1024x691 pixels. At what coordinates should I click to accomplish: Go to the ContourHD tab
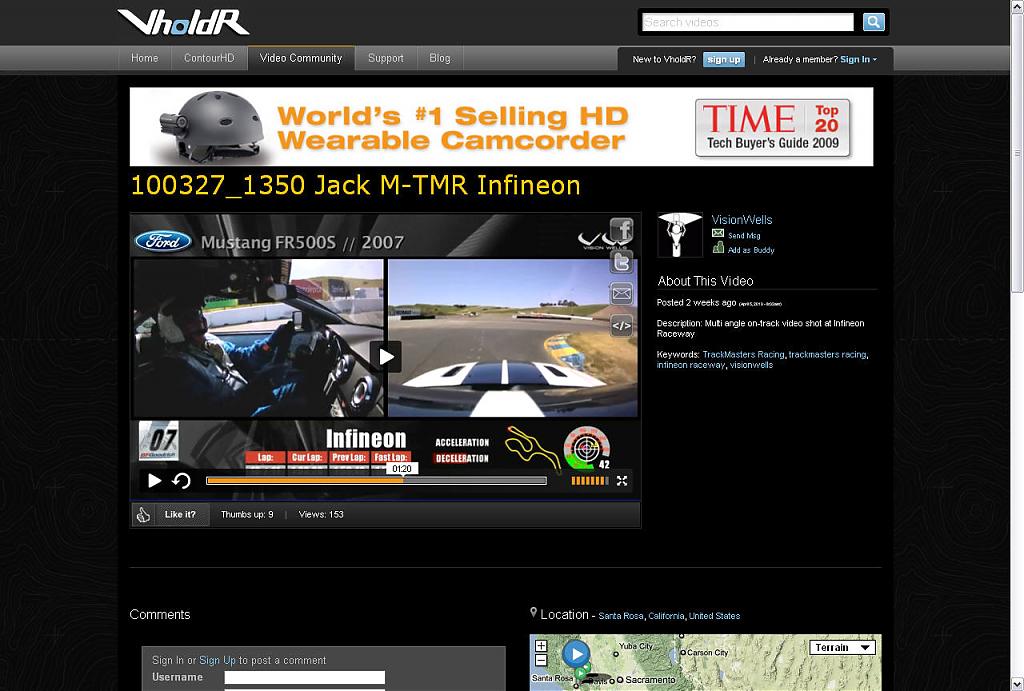tap(209, 58)
